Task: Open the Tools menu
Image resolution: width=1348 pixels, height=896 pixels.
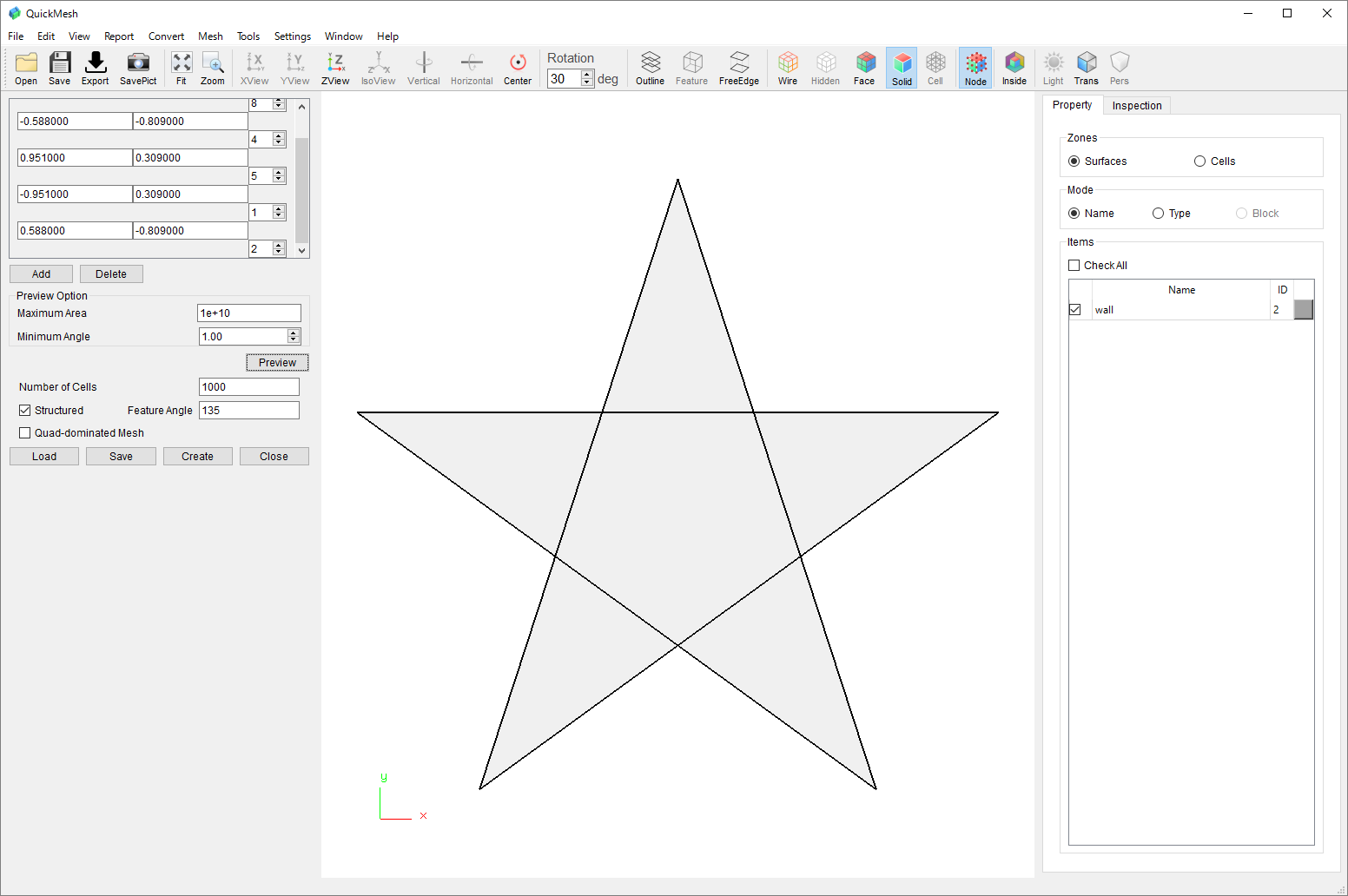Action: [x=248, y=36]
